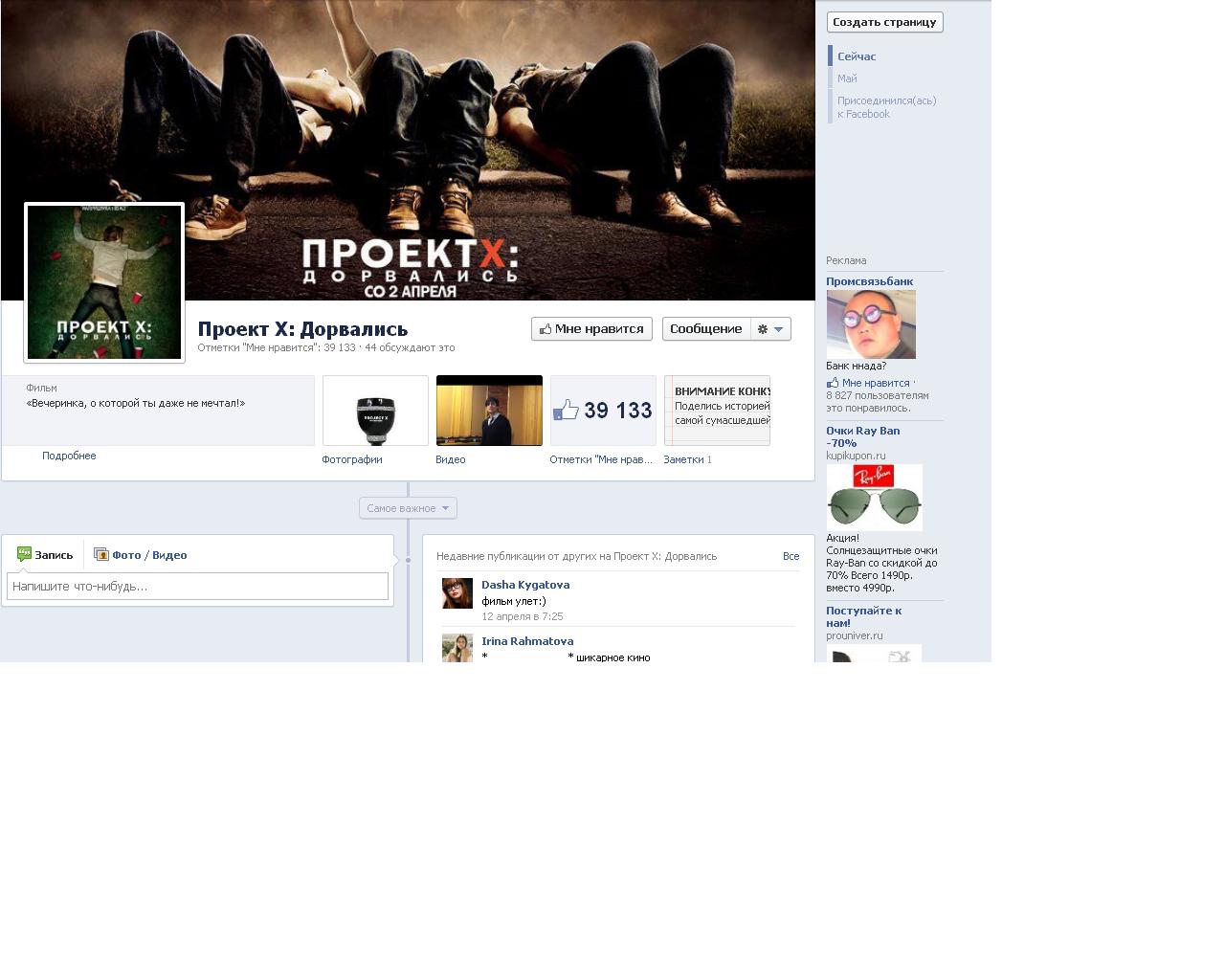The image size is (1225, 980).
Task: Jump to Май in the timeline
Action: 847,78
